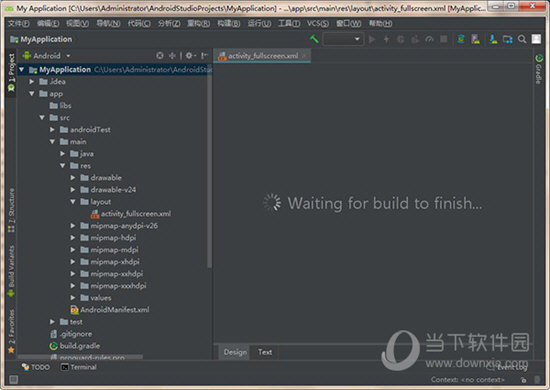Click the collapse all icon in Project panel

172,55
